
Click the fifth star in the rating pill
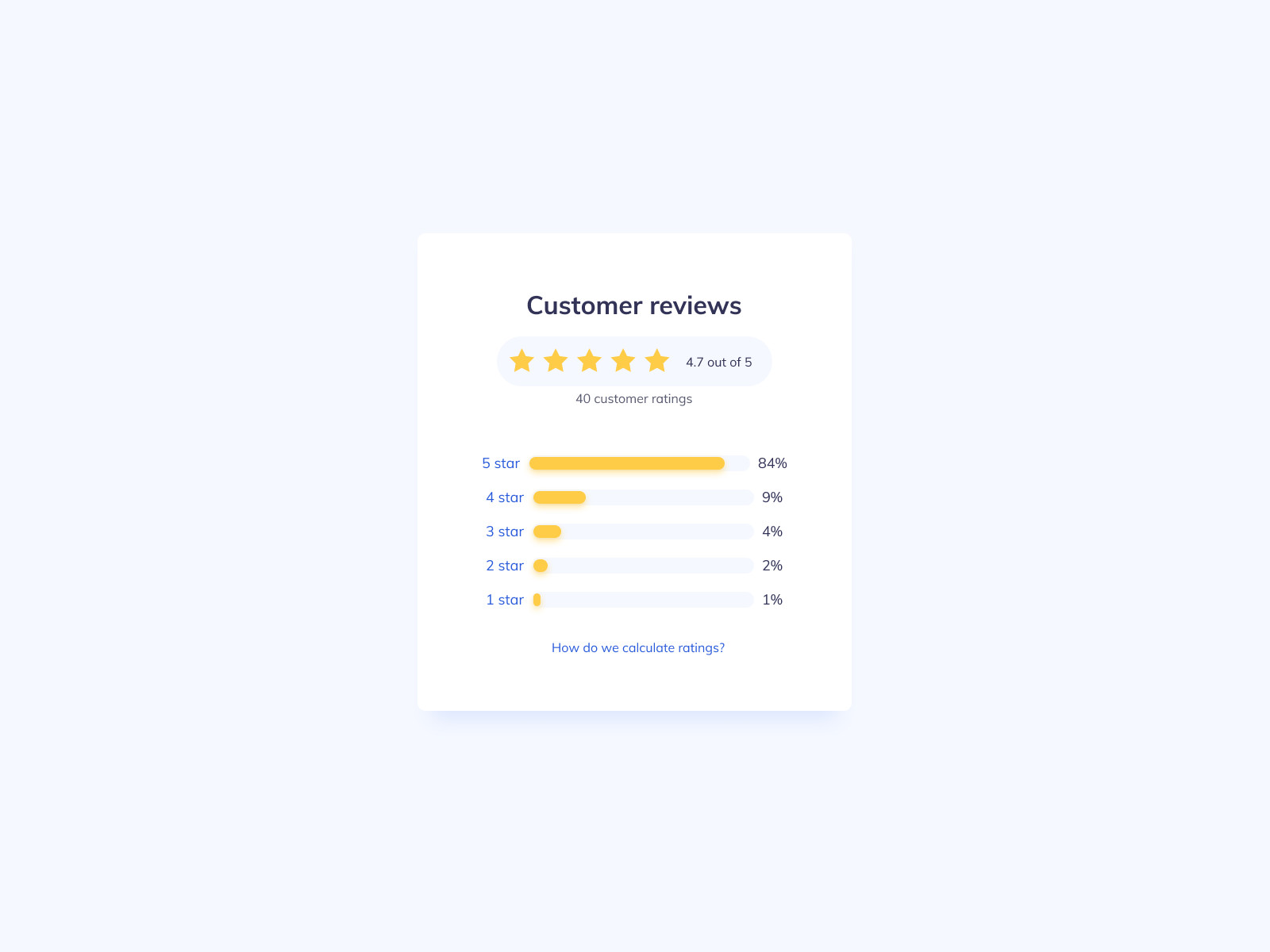pos(657,361)
